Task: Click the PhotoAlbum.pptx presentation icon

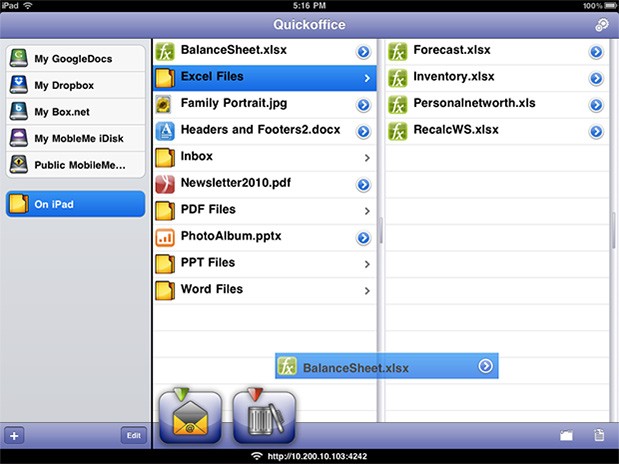Action: pos(165,238)
